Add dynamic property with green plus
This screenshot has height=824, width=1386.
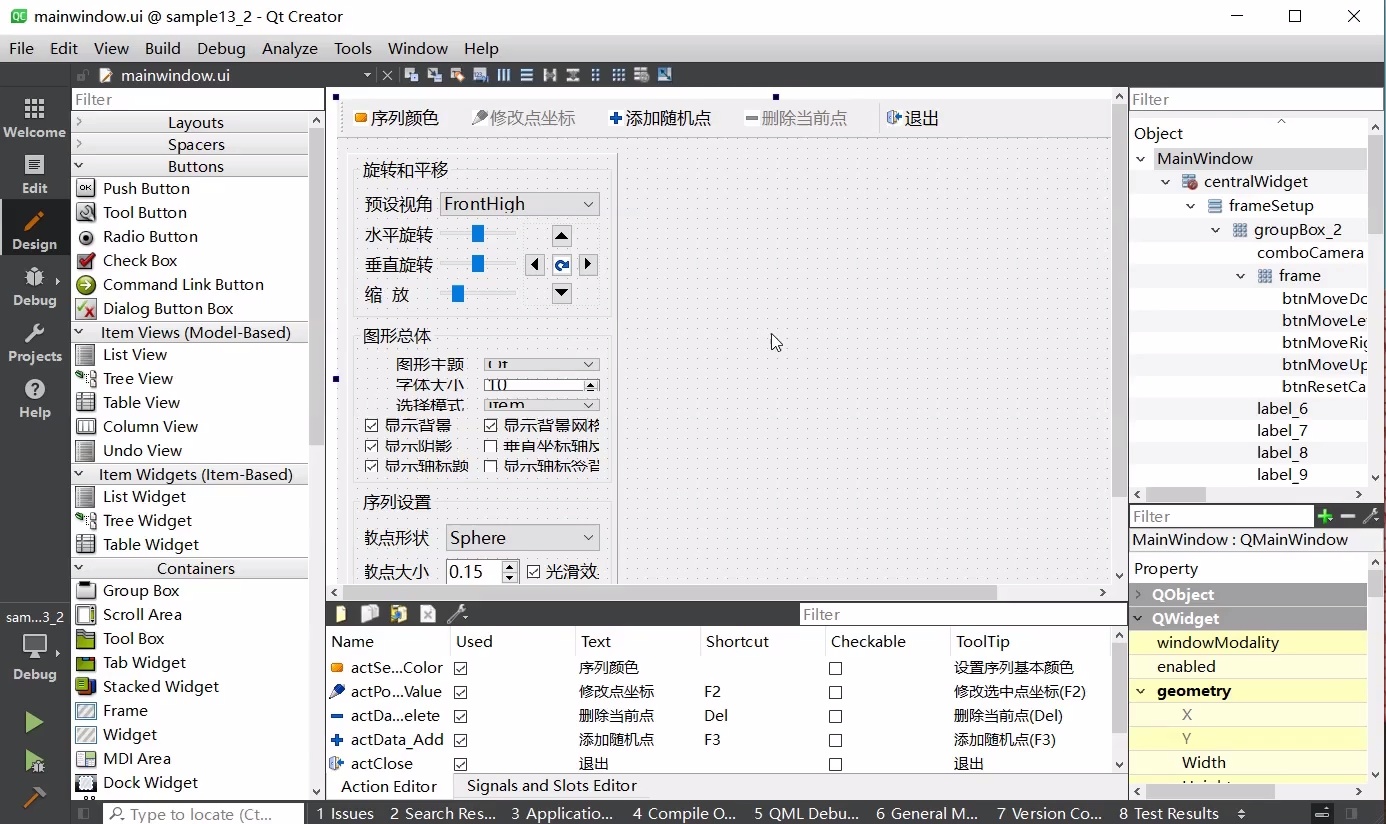coord(1325,516)
